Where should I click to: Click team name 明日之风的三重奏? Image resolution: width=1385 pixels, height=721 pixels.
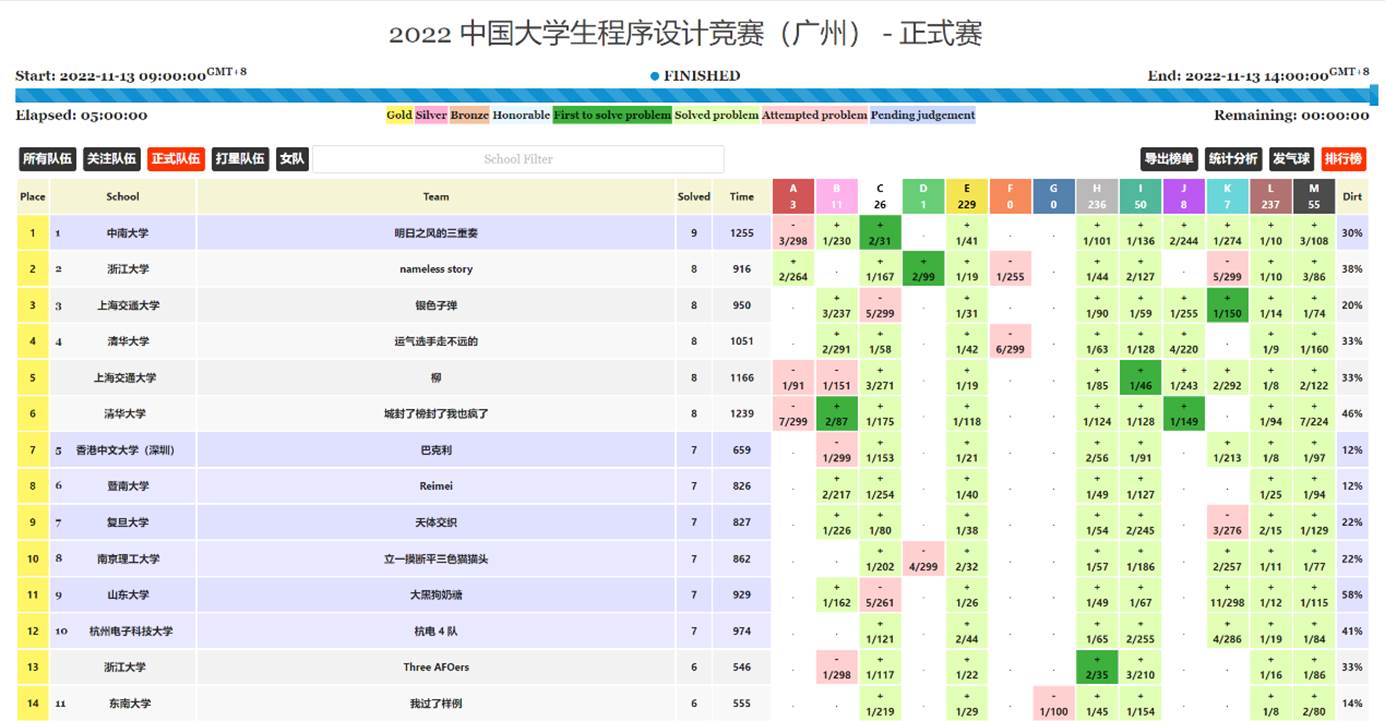[436, 233]
